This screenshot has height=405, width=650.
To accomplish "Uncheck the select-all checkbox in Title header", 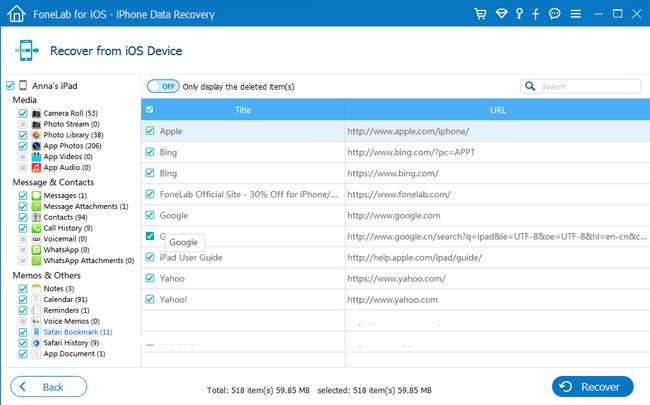I will click(x=150, y=109).
